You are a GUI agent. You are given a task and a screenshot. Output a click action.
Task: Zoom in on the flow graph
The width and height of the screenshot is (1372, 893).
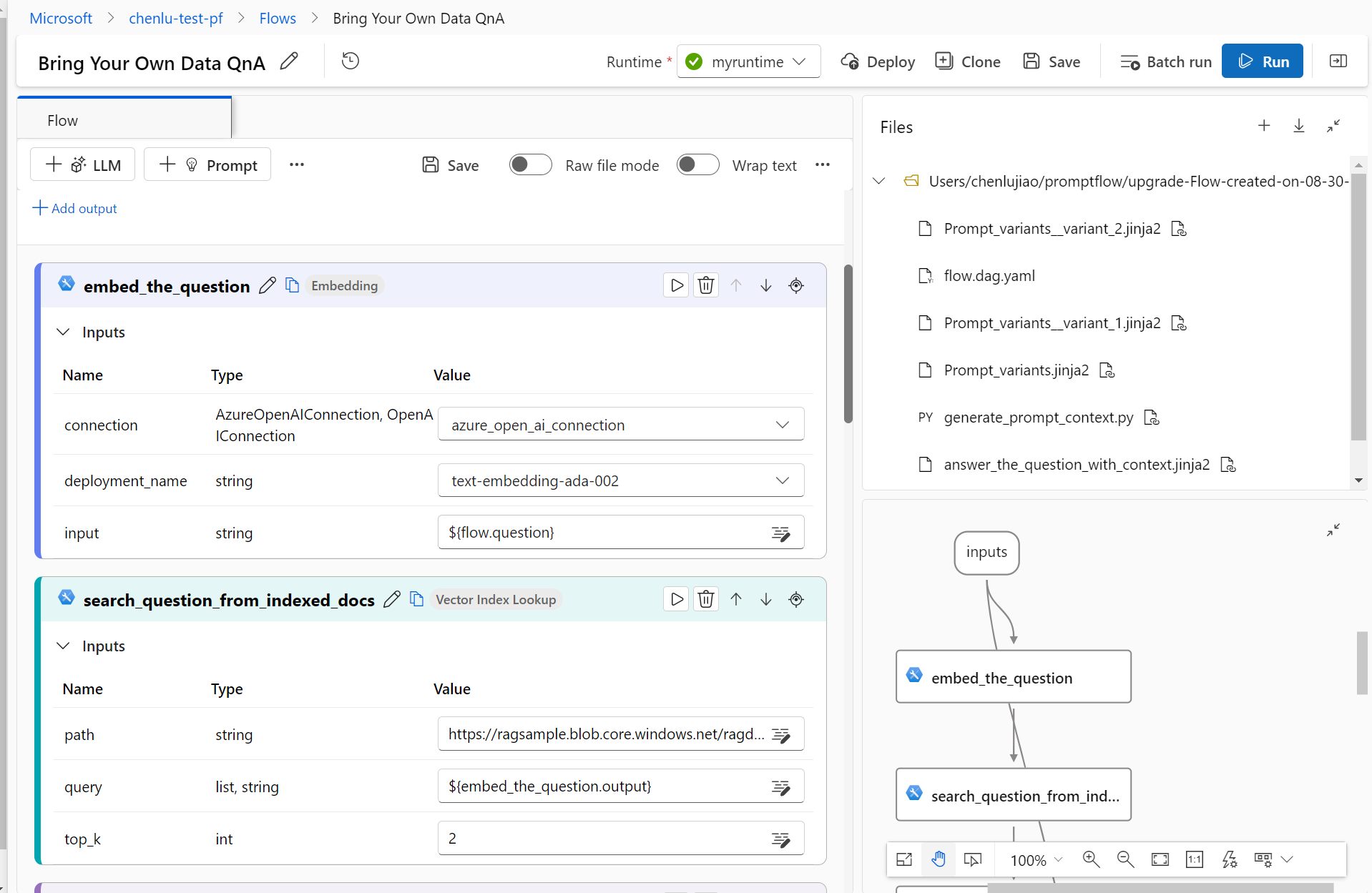pyautogui.click(x=1090, y=859)
